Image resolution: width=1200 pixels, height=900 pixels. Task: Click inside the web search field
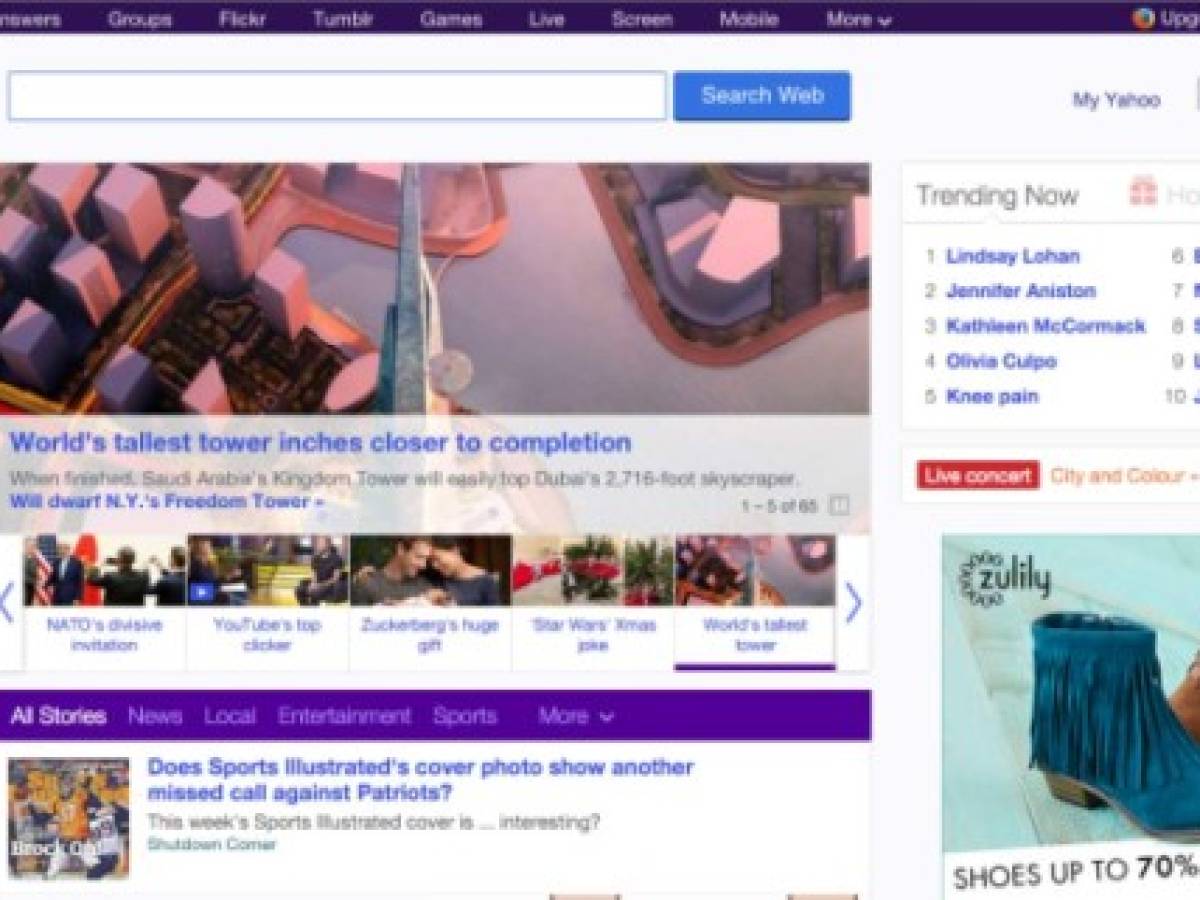coord(337,96)
